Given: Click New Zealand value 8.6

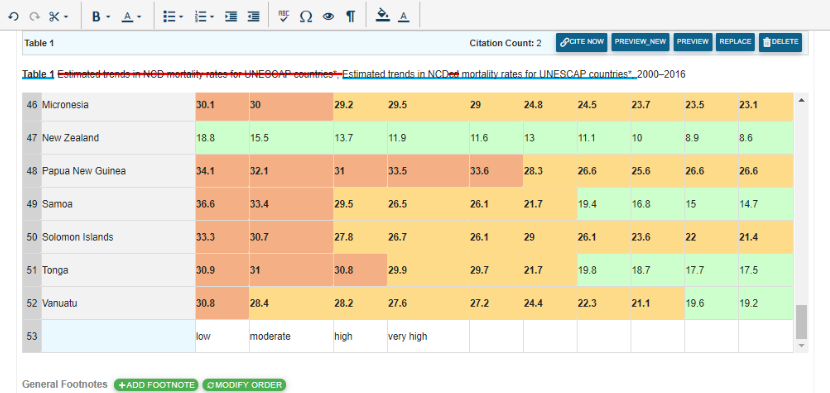Looking at the screenshot, I should [766, 138].
